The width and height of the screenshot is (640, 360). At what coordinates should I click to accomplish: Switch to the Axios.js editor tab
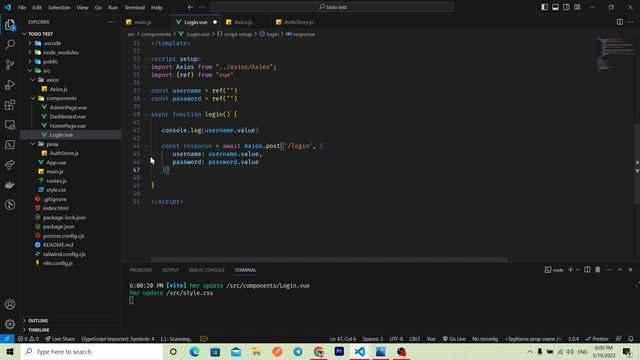point(243,22)
